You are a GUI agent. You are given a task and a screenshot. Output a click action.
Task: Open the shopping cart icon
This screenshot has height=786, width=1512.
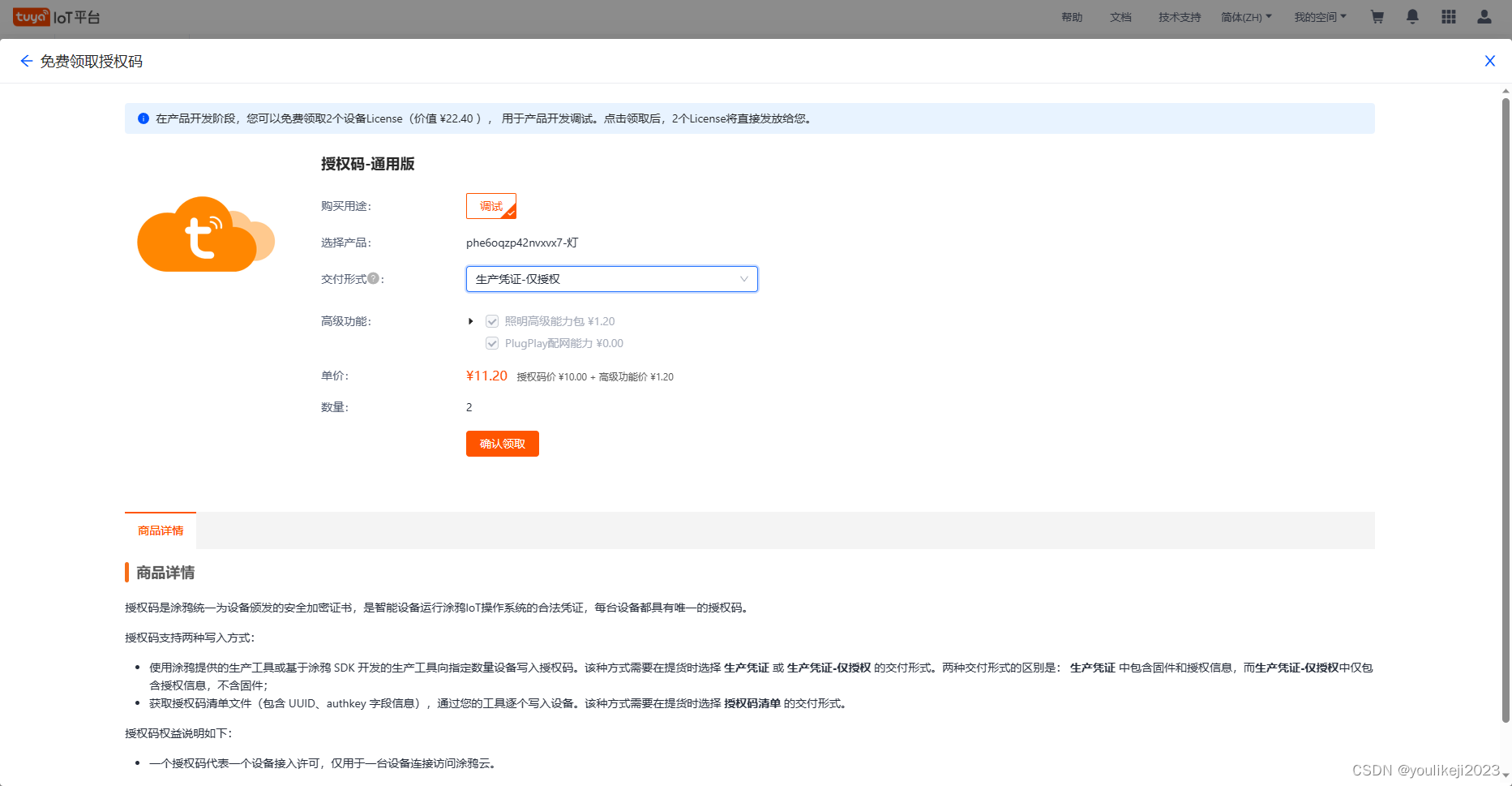(1377, 16)
